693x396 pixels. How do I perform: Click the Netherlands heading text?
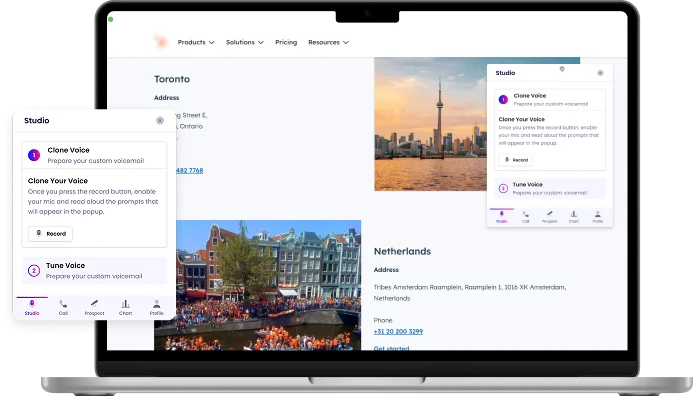pyautogui.click(x=402, y=251)
